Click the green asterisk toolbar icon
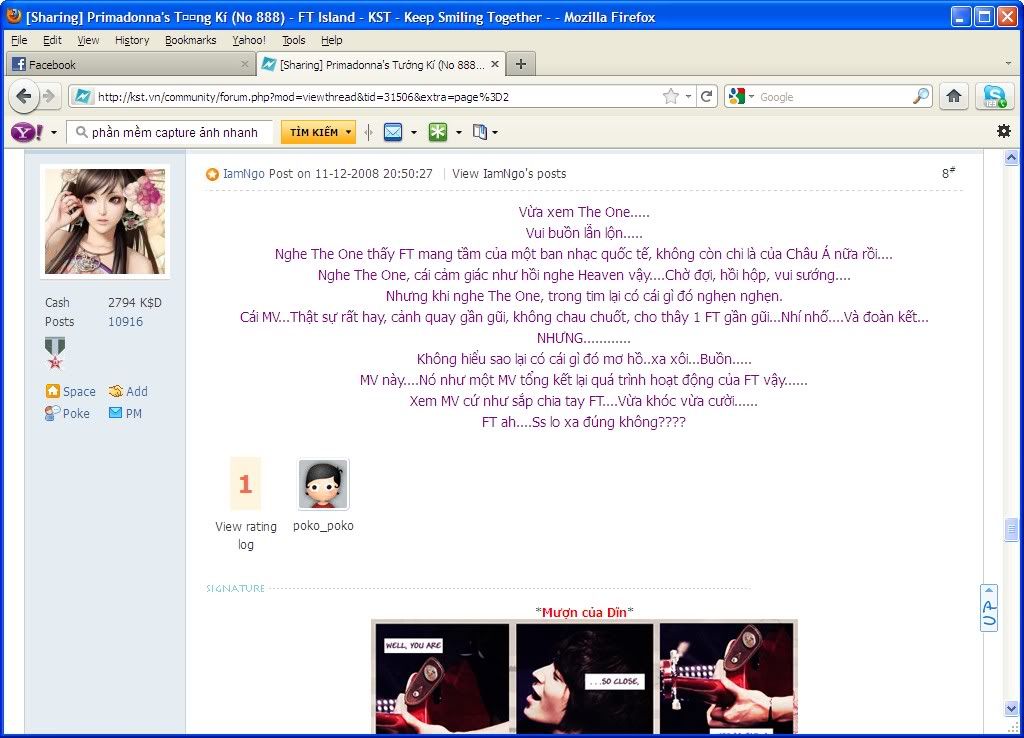1024x738 pixels. pos(438,133)
